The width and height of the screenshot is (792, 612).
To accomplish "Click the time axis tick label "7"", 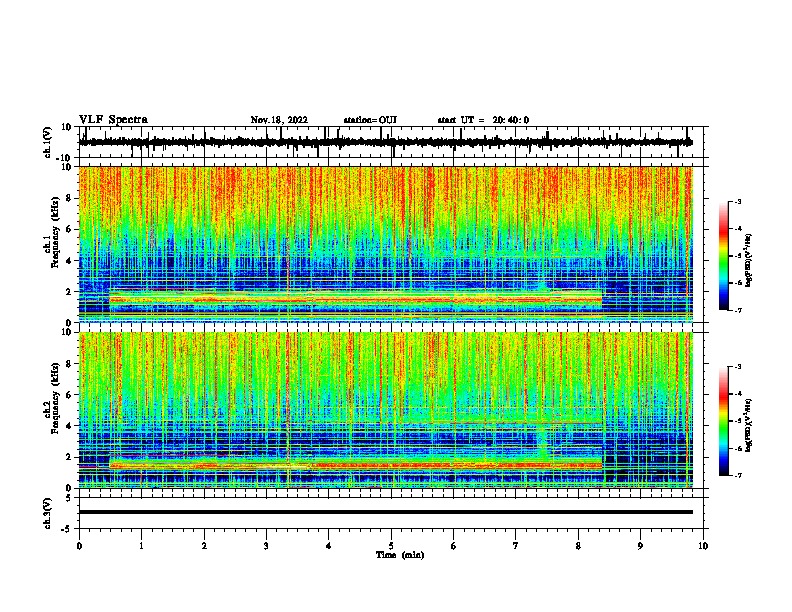I will (x=516, y=546).
